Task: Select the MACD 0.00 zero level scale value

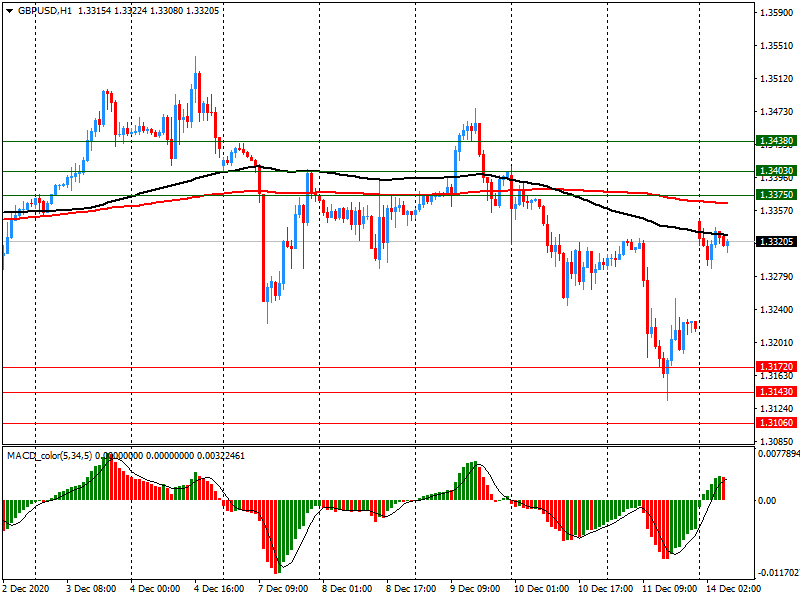Action: point(770,501)
